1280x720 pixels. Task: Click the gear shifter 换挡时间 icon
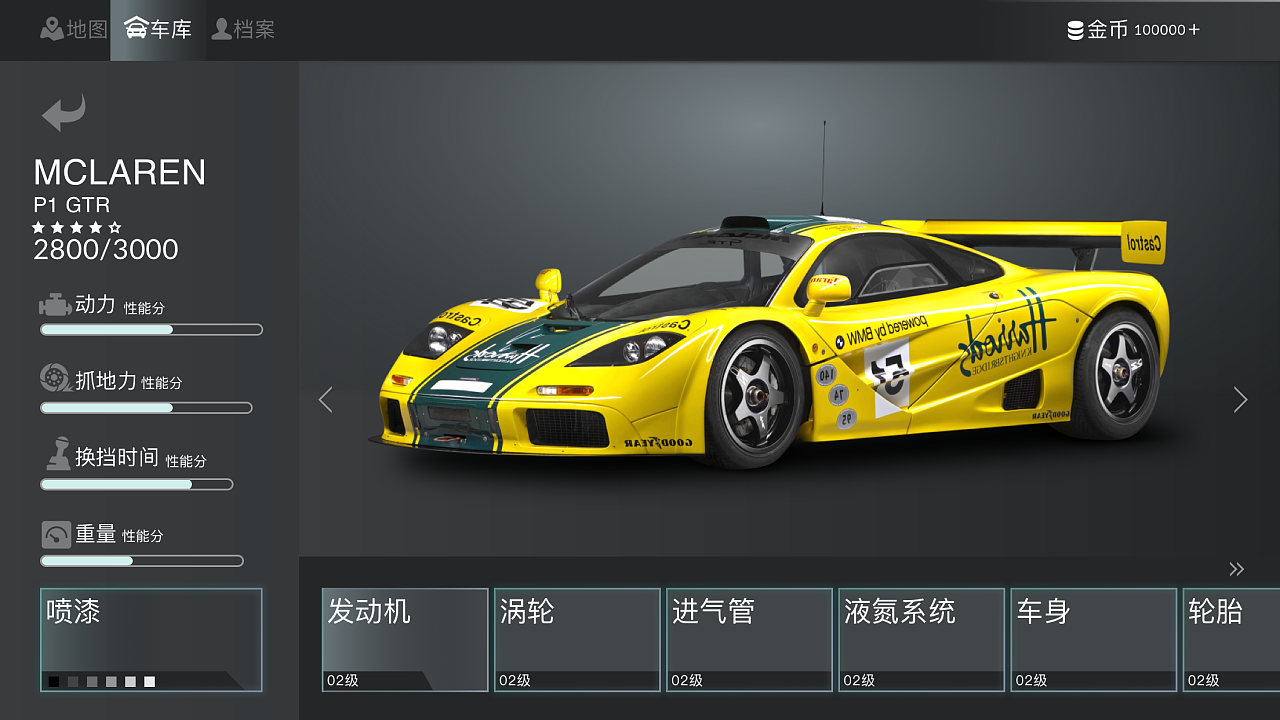58,454
